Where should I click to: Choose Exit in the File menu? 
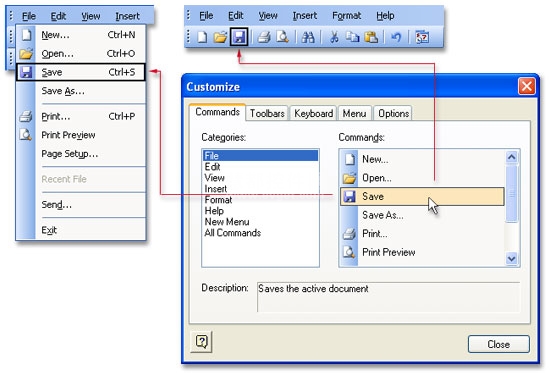click(x=81, y=230)
